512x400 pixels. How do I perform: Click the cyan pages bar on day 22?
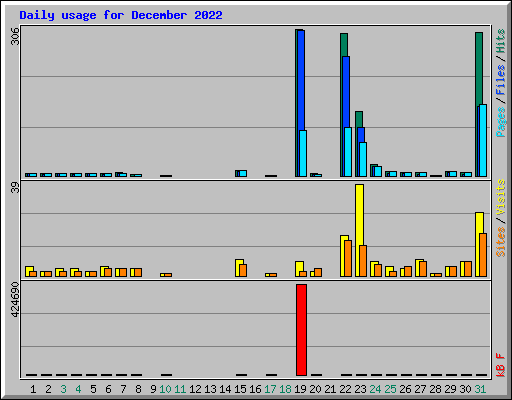click(x=348, y=152)
